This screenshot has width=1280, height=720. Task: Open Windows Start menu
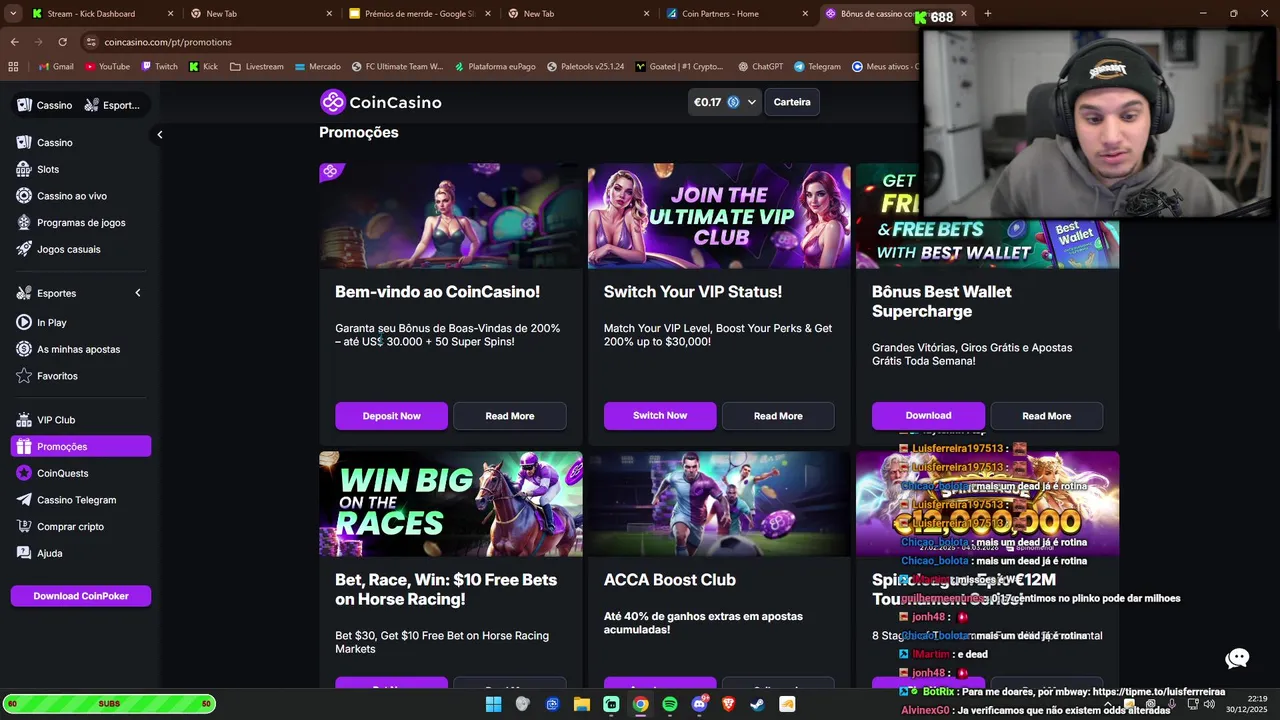[493, 704]
